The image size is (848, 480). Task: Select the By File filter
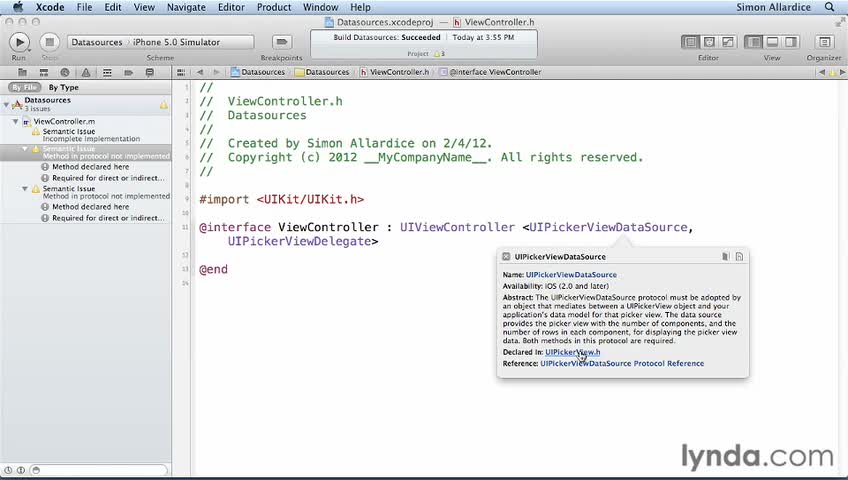coord(24,87)
